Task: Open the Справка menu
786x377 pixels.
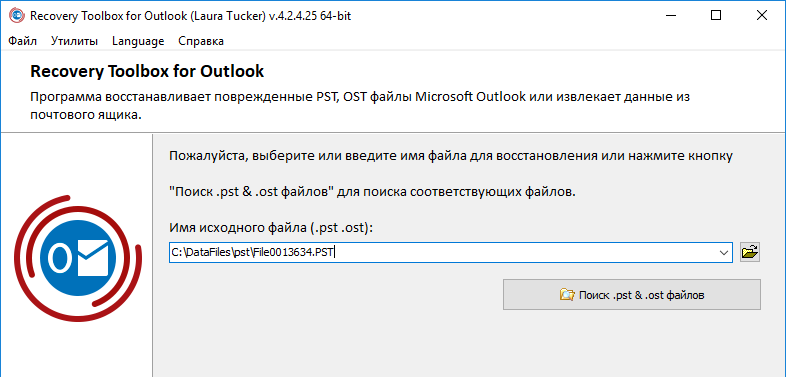Action: [201, 41]
